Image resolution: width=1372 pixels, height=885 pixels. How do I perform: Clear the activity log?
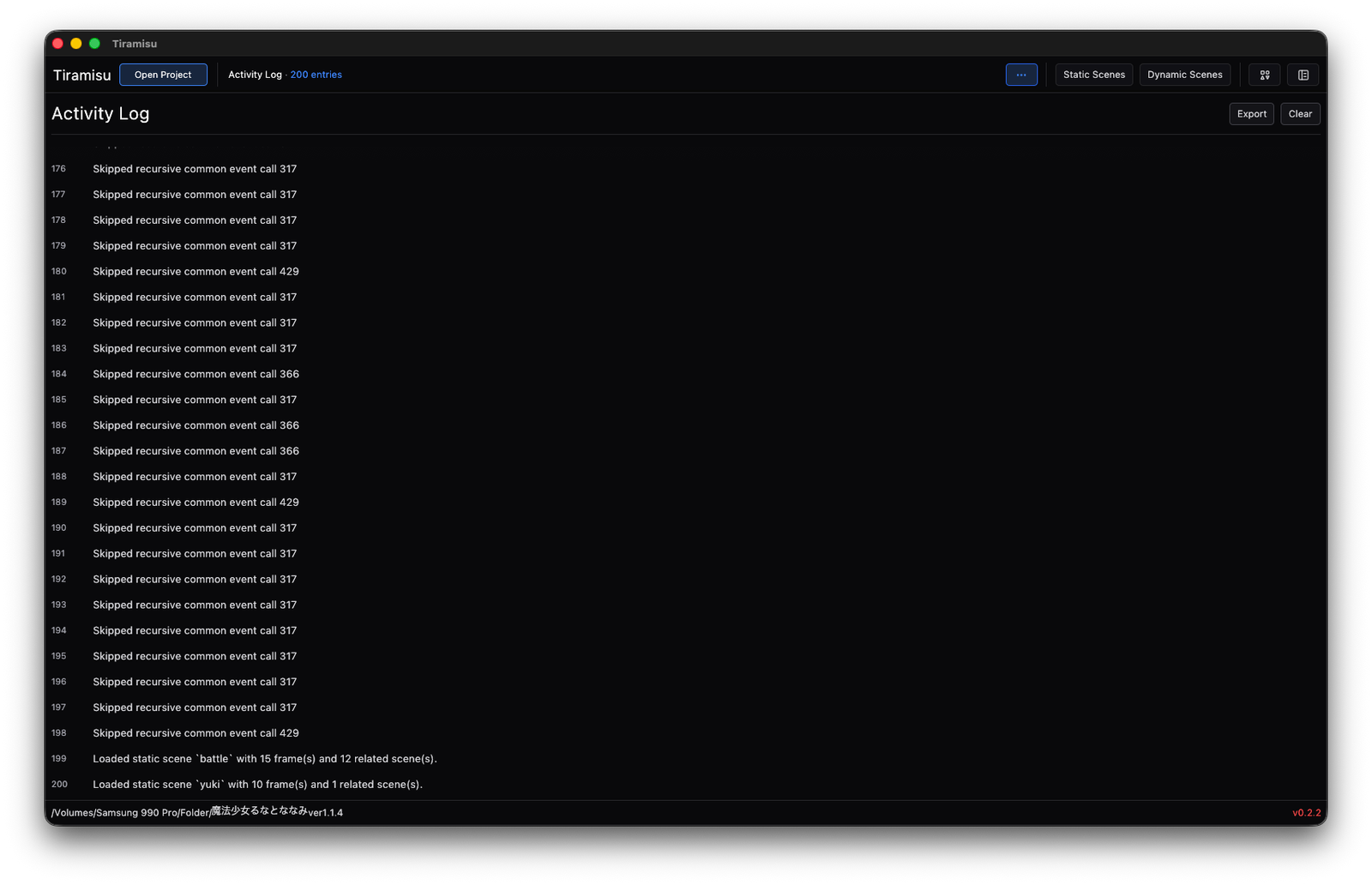click(1300, 114)
